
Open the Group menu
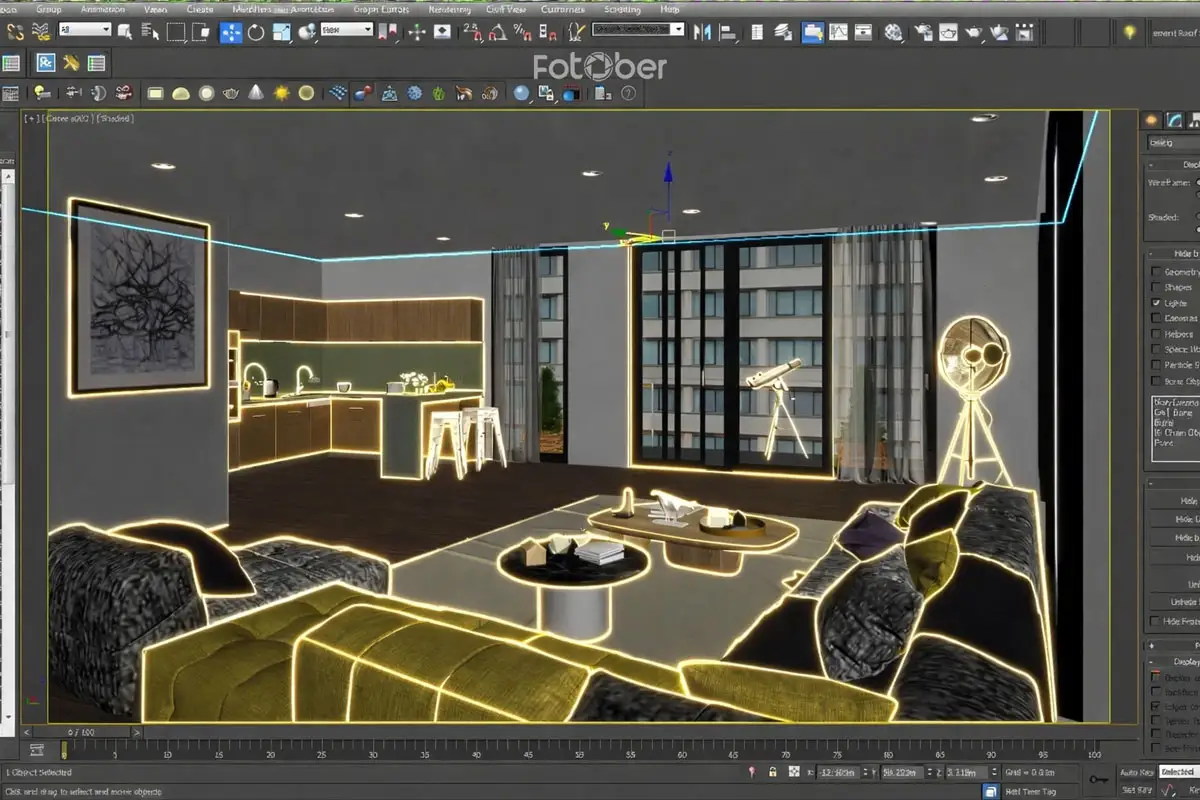(x=48, y=9)
